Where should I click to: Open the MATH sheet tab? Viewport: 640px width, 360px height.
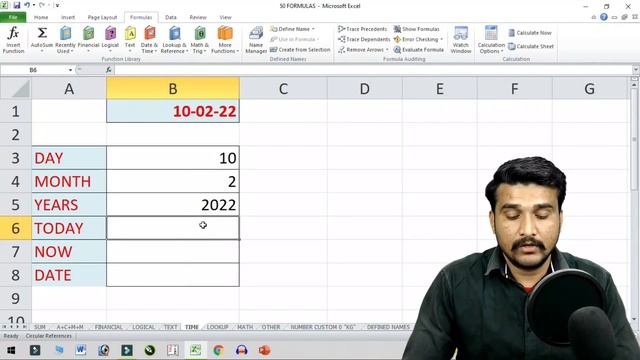pyautogui.click(x=245, y=327)
